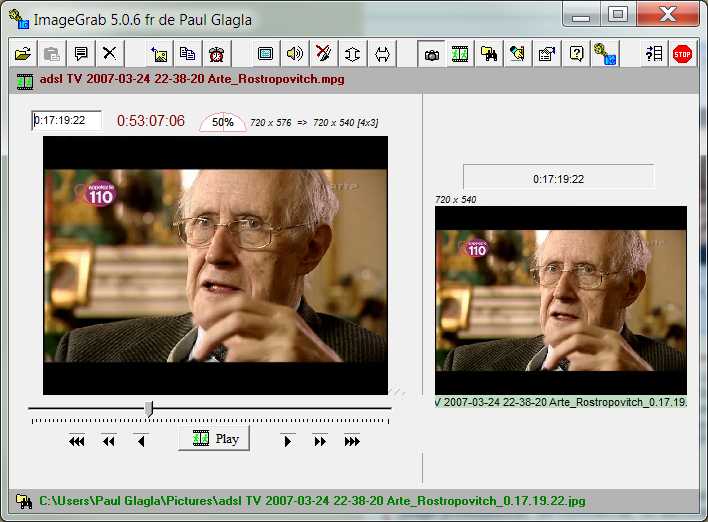Click the question mark help icon
This screenshot has height=522, width=708.
tap(576, 54)
